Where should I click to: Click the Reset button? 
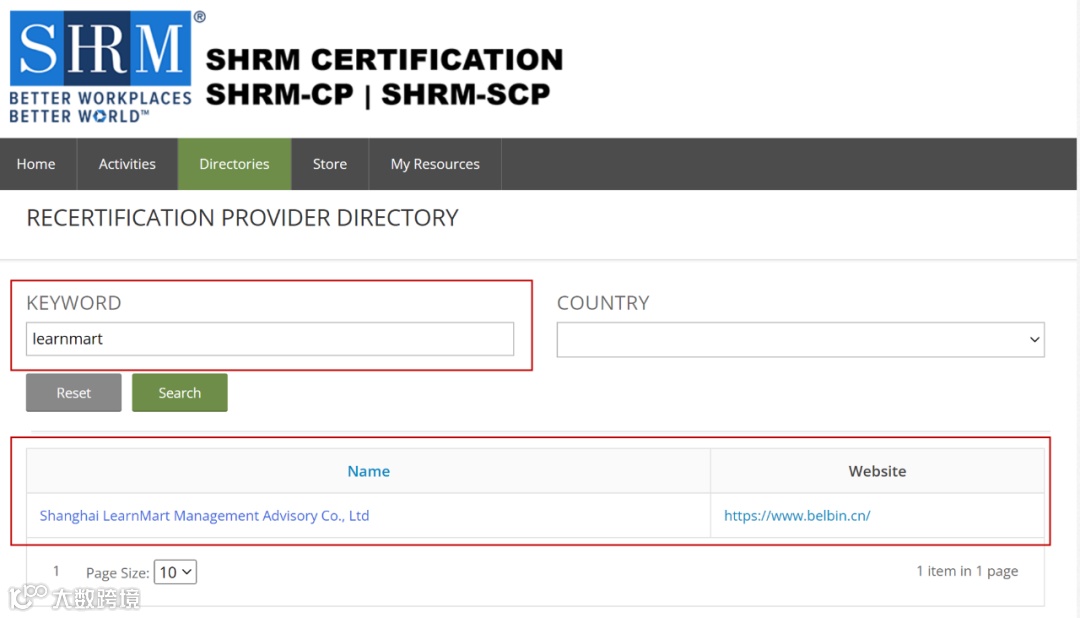click(x=74, y=393)
